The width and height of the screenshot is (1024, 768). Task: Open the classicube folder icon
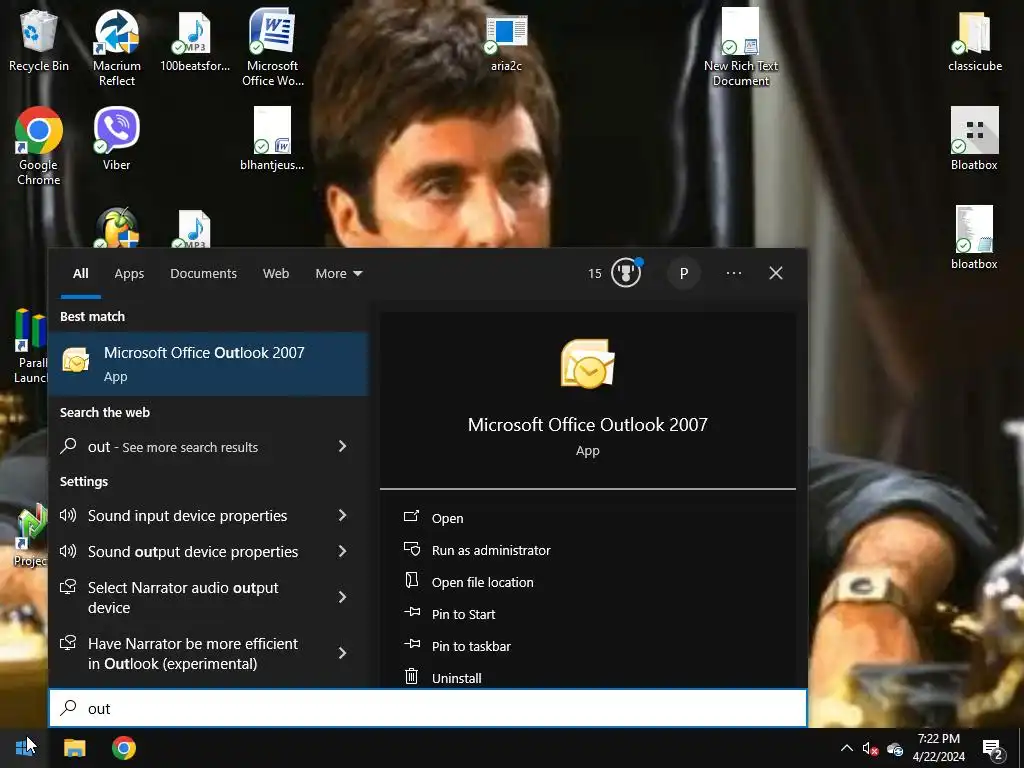[x=974, y=42]
